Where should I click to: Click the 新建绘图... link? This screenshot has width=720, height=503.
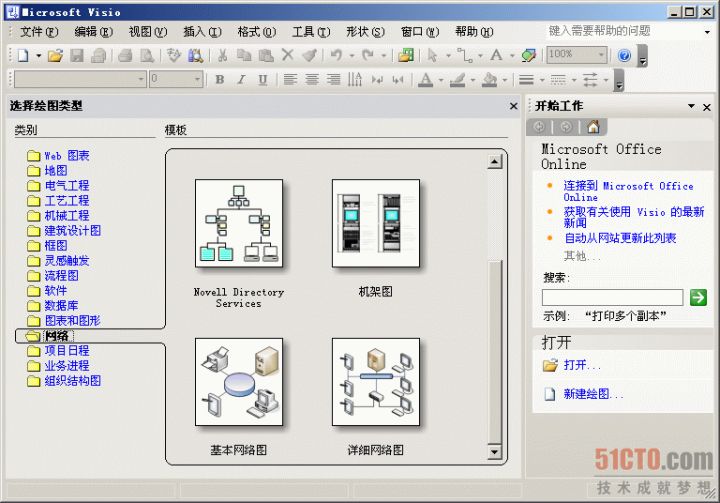pos(593,394)
